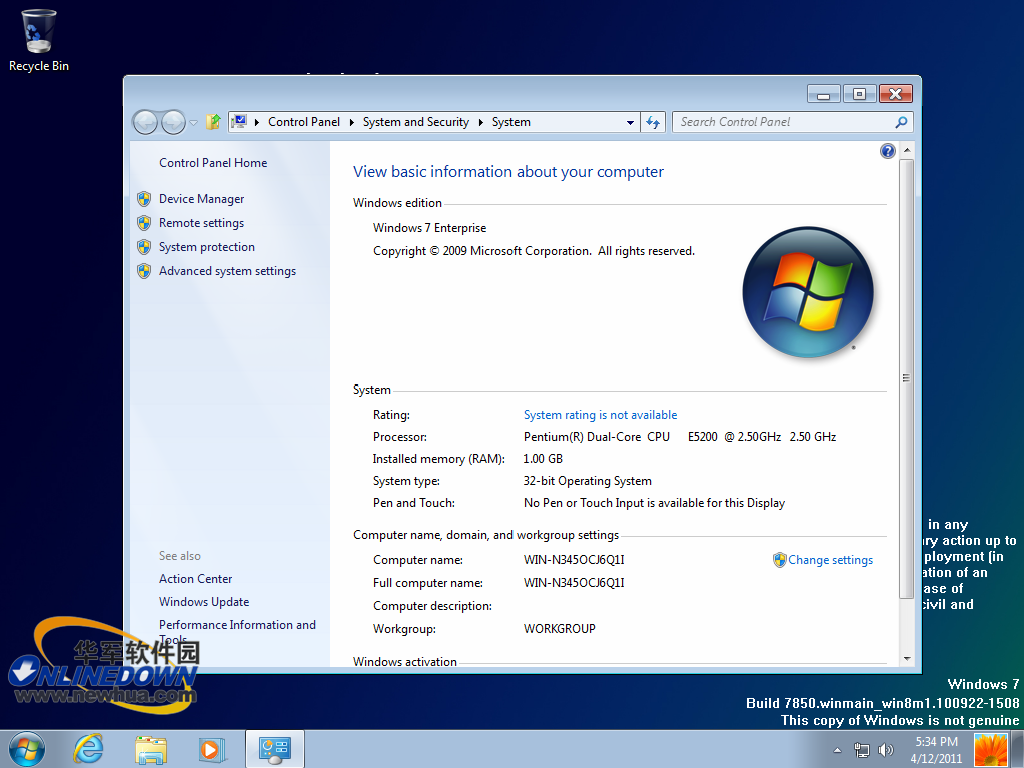
Task: Click shield icon beside System protection
Action: click(x=144, y=247)
